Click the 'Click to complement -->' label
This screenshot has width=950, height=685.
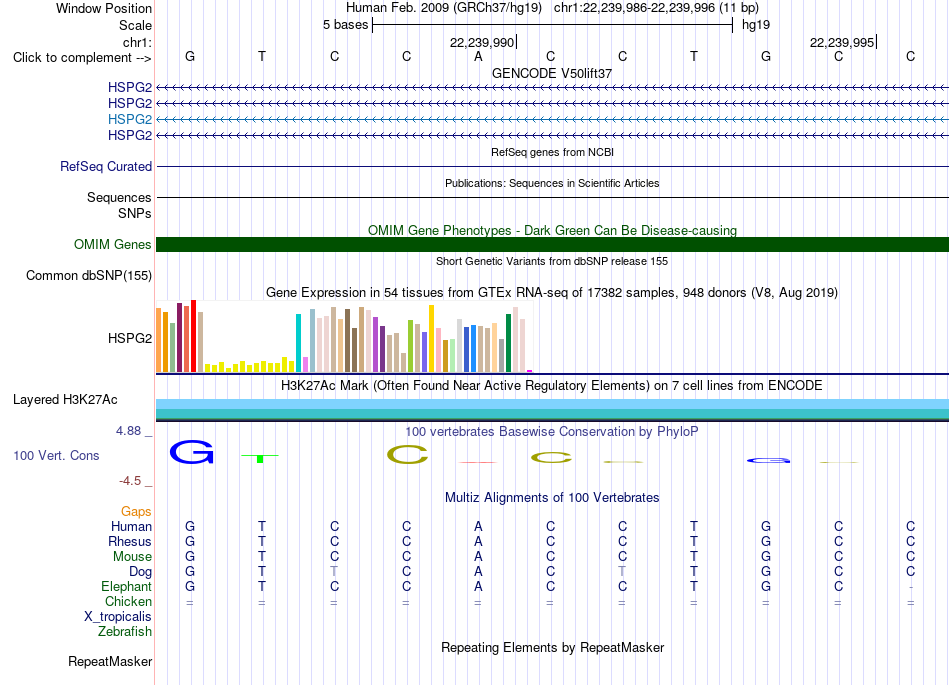[x=82, y=58]
